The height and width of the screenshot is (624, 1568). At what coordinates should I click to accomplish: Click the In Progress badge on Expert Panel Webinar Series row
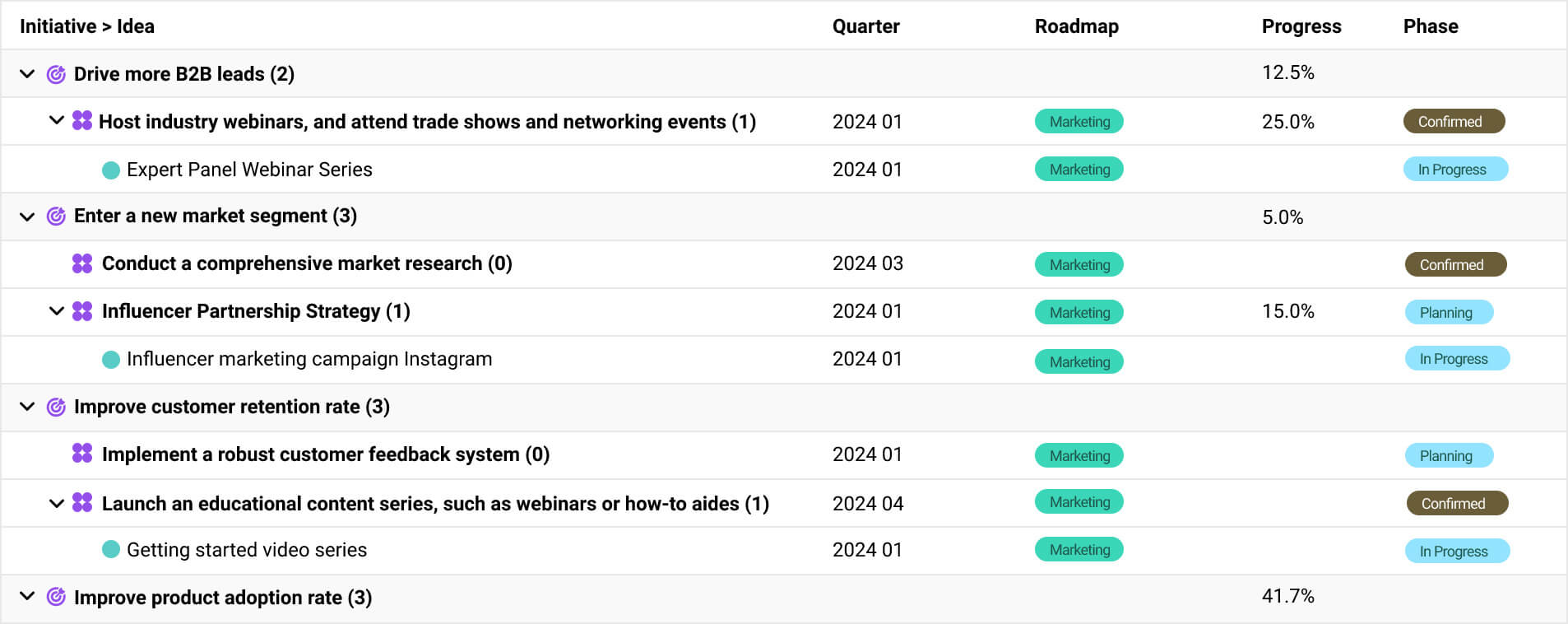point(1456,169)
